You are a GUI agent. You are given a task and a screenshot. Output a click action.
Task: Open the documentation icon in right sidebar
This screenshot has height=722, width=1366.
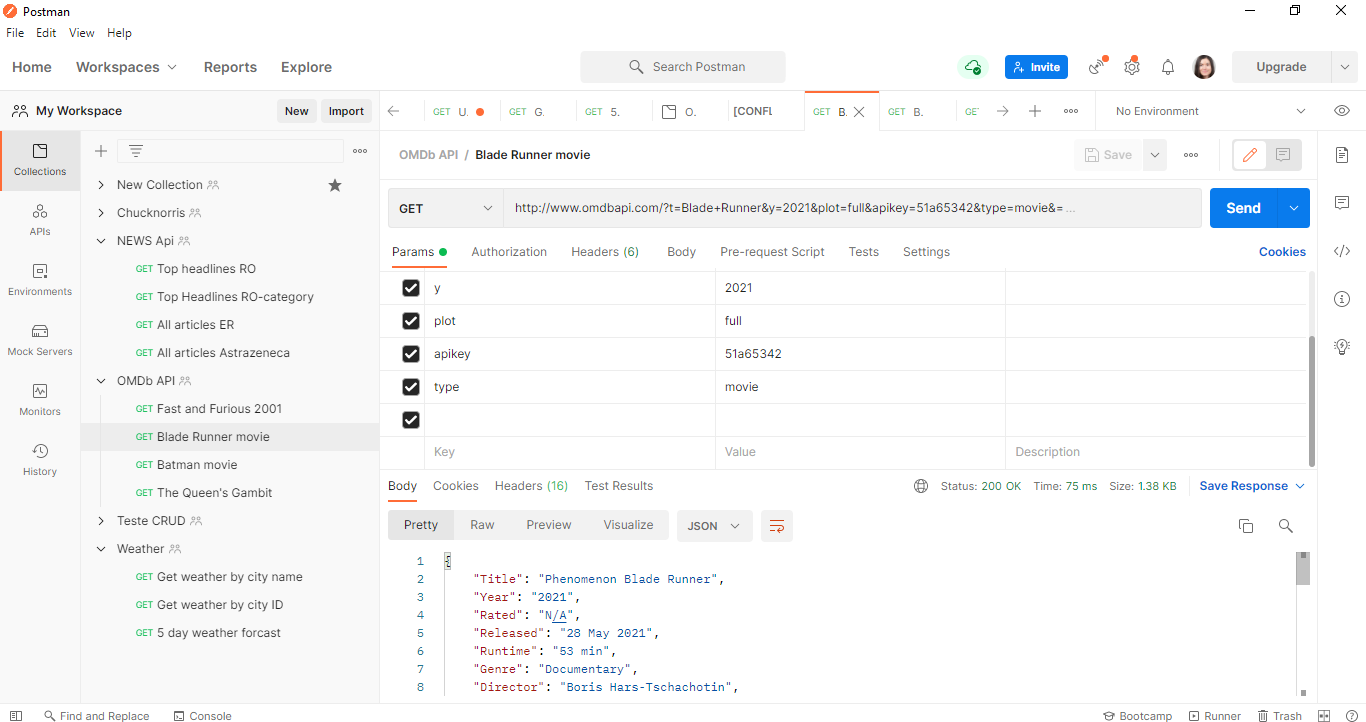coord(1342,155)
